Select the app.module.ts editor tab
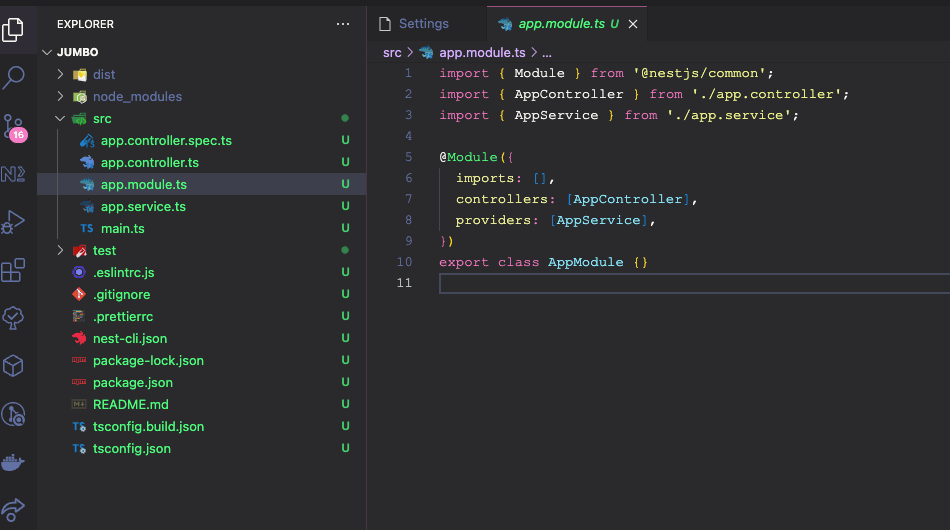Viewport: 950px width, 530px height. [561, 24]
